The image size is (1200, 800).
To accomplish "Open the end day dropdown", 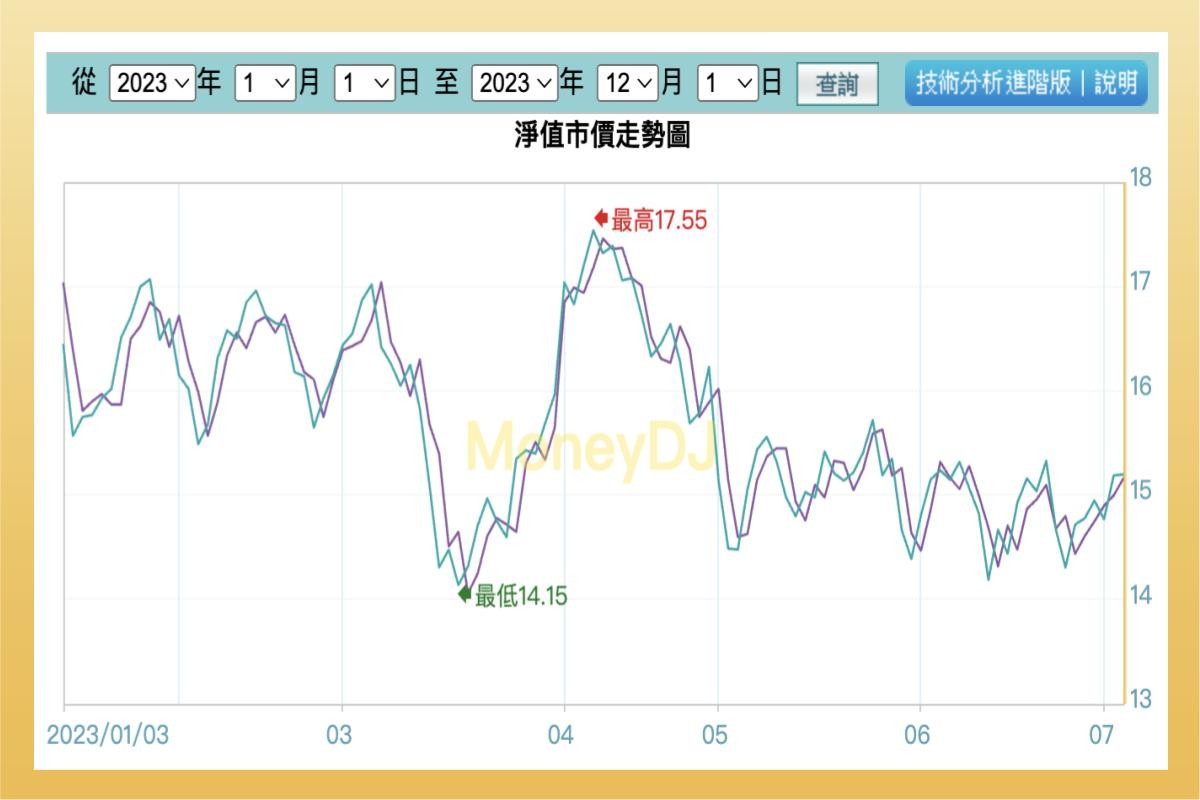I will tap(730, 85).
